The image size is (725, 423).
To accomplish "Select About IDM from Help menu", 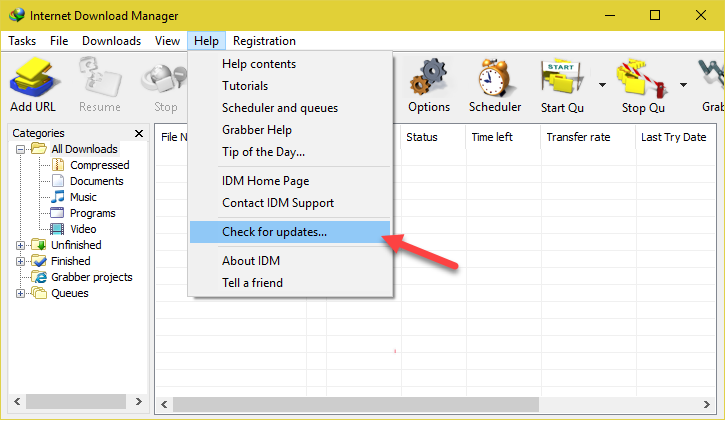I will tap(251, 261).
